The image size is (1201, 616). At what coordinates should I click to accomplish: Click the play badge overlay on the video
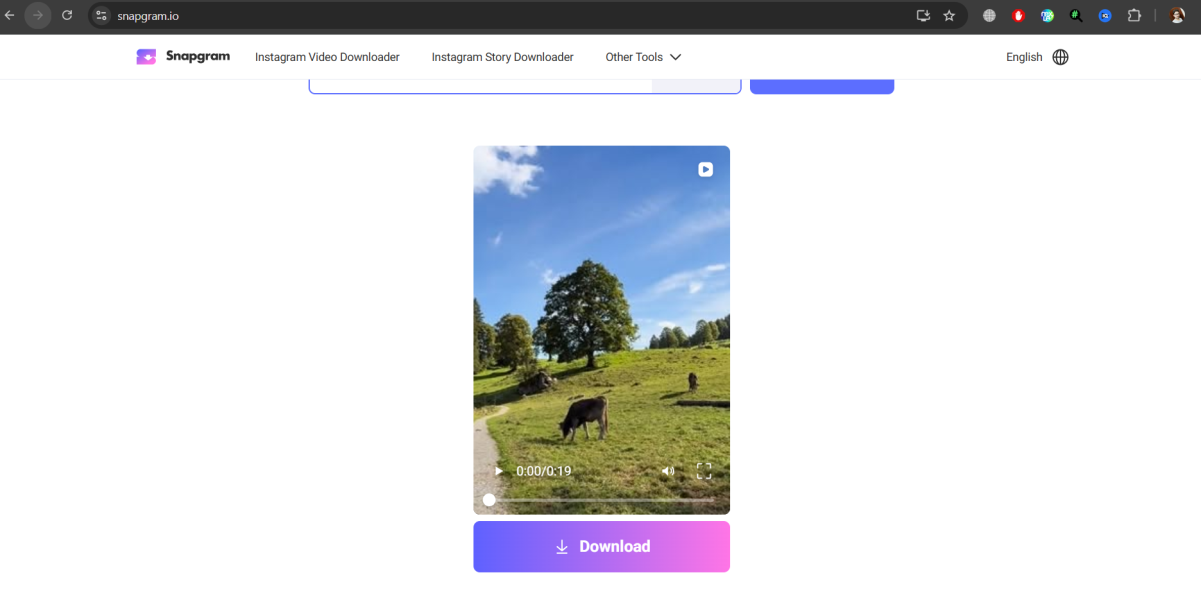[706, 169]
